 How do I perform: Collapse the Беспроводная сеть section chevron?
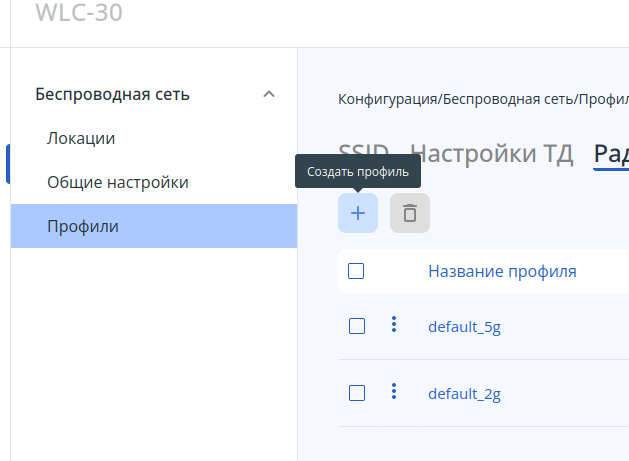[268, 95]
